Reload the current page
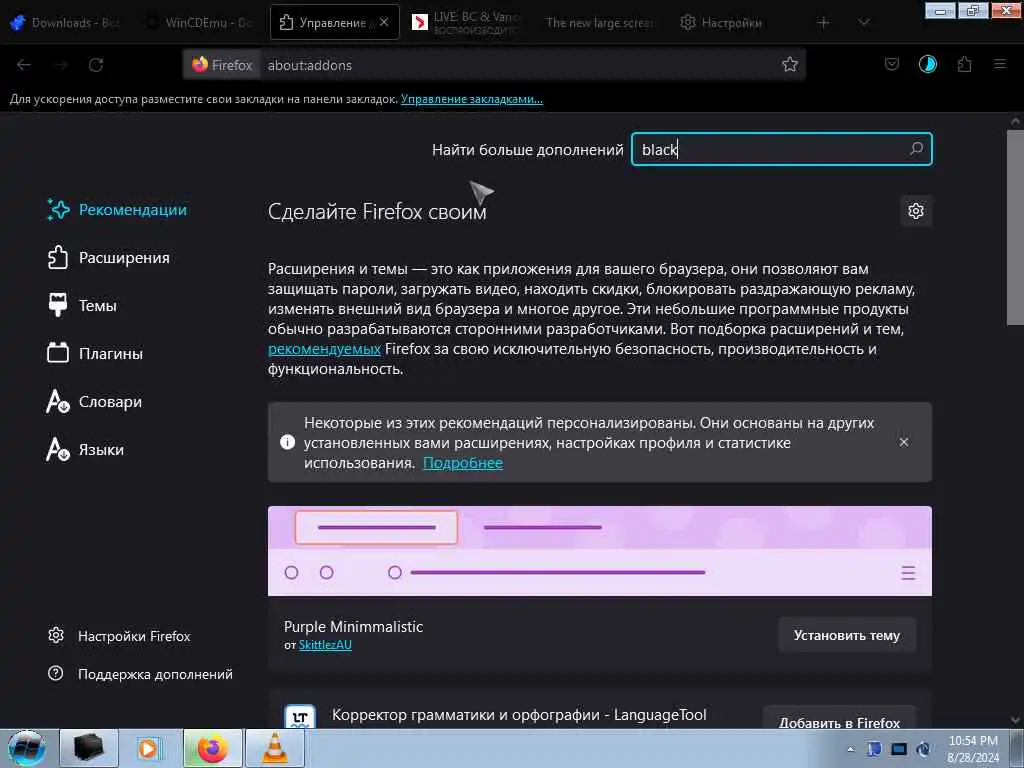 pyautogui.click(x=96, y=65)
